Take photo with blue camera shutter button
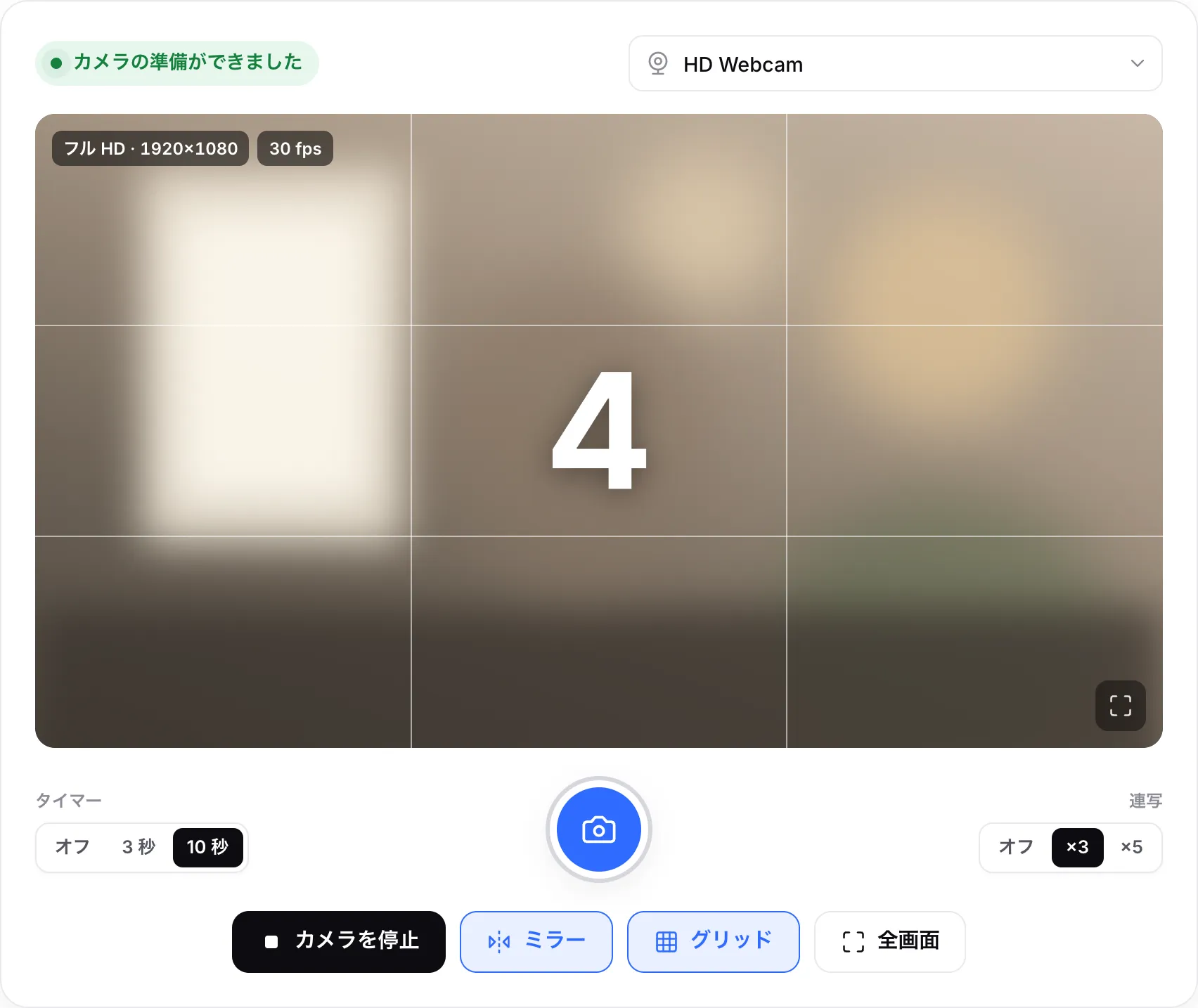The image size is (1198, 1008). coord(599,829)
